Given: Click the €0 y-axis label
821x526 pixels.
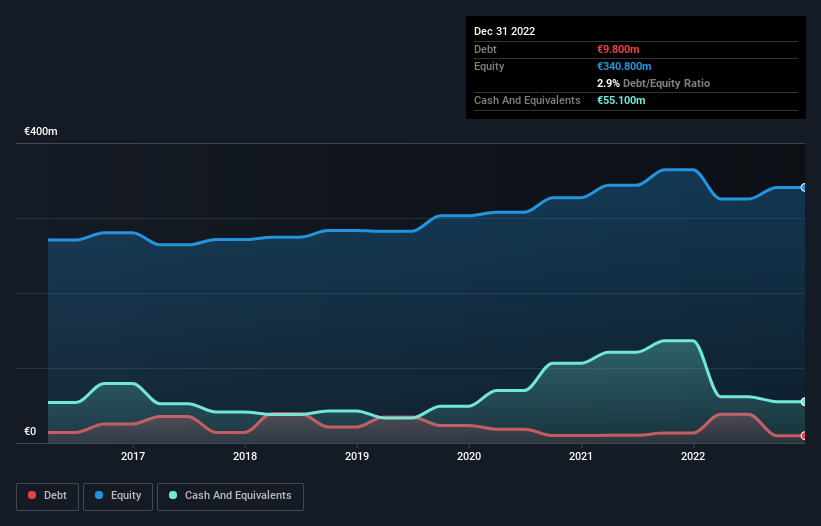Looking at the screenshot, I should coord(30,432).
